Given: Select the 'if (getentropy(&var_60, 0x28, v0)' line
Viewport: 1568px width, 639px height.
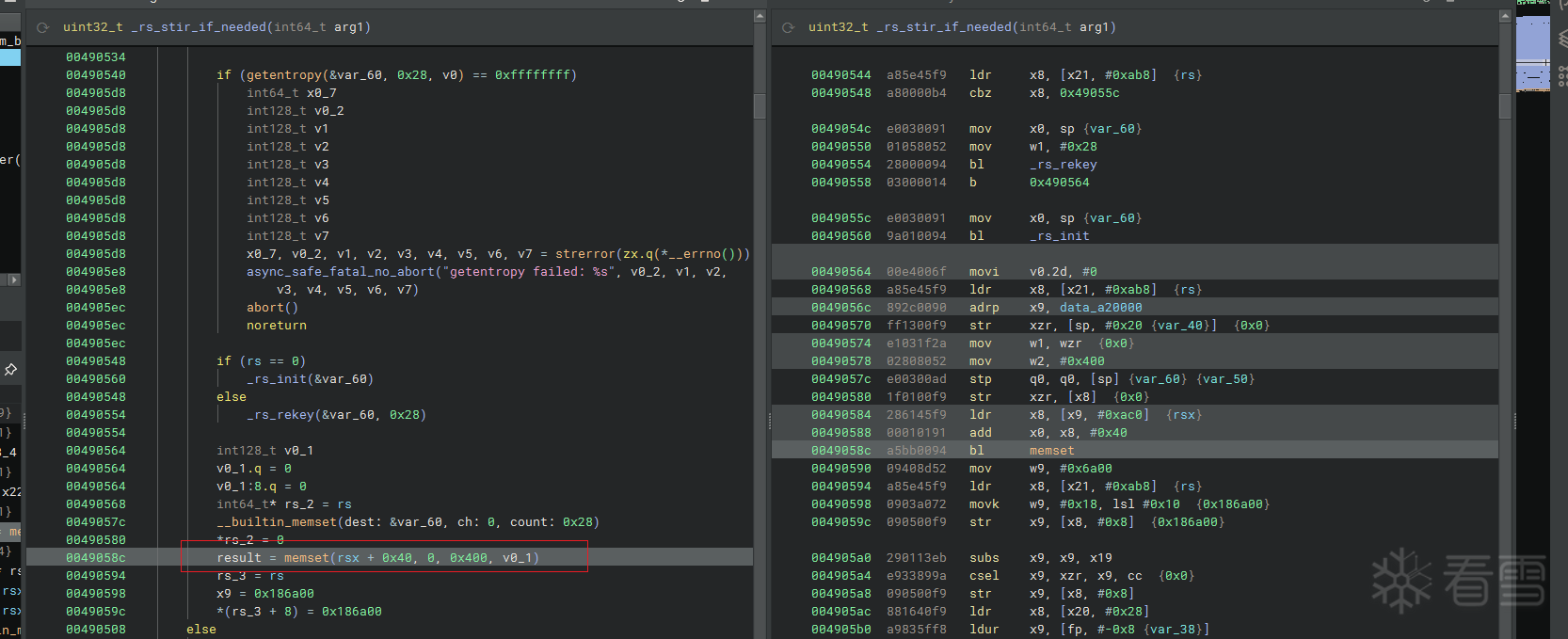Looking at the screenshot, I should [x=396, y=75].
